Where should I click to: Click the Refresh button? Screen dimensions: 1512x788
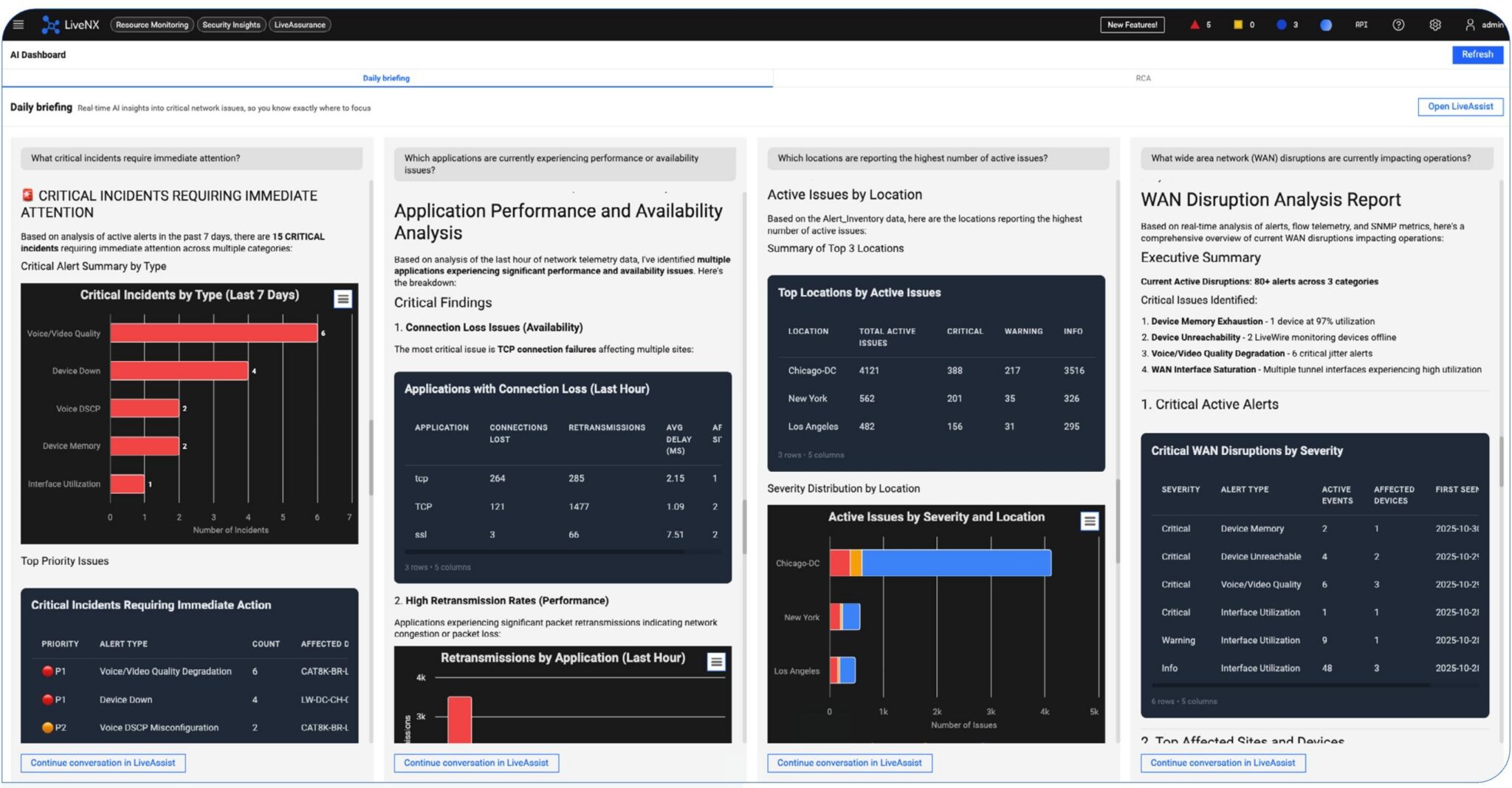tap(1477, 55)
